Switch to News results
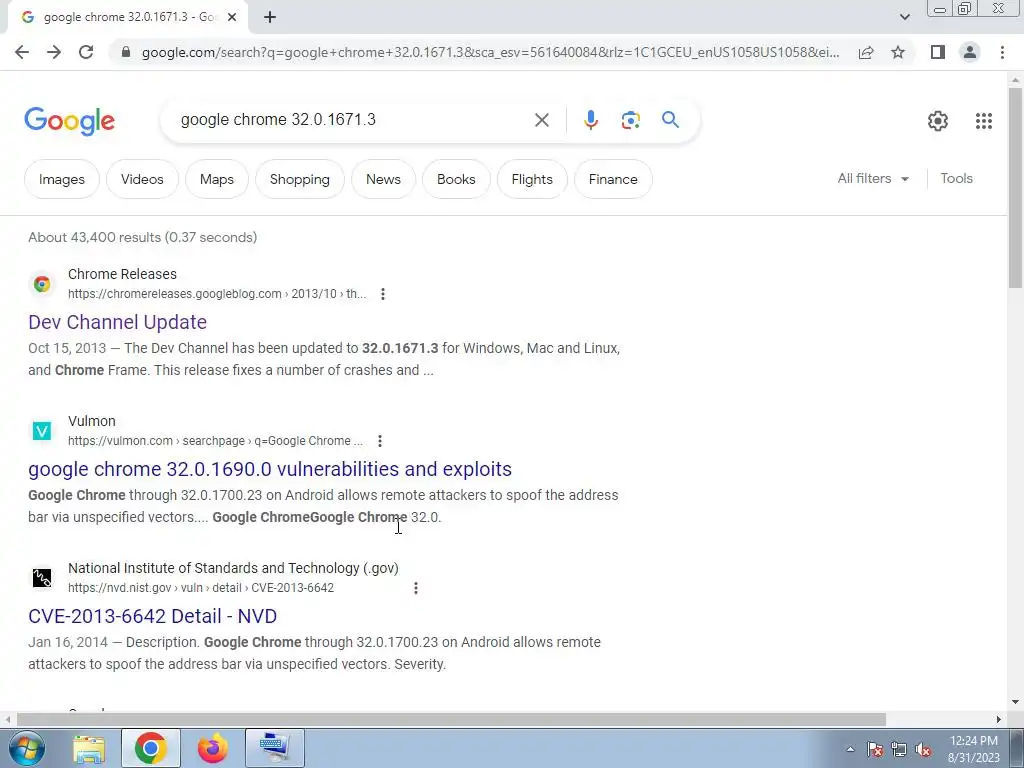Image resolution: width=1024 pixels, height=768 pixels. [x=383, y=179]
